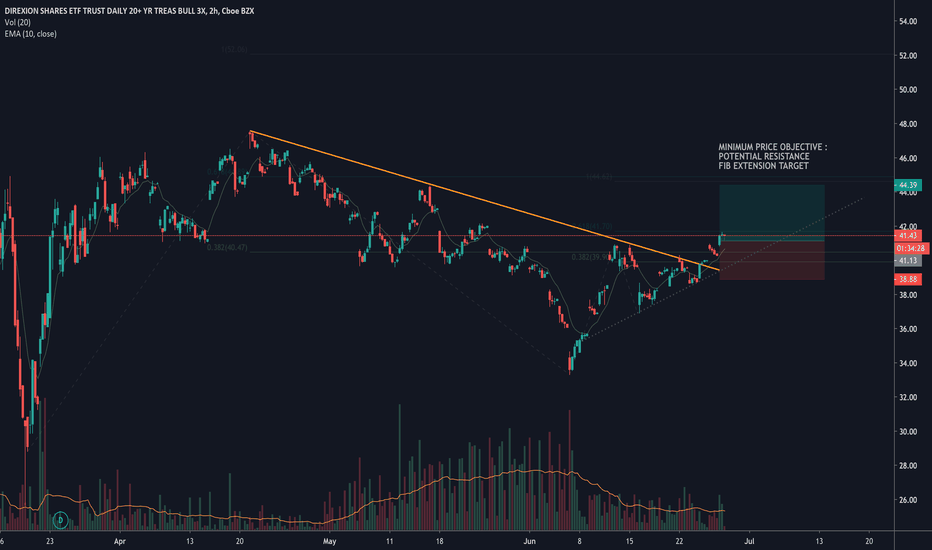
Task: Click the 36.00 price axis label
Action: coord(908,329)
